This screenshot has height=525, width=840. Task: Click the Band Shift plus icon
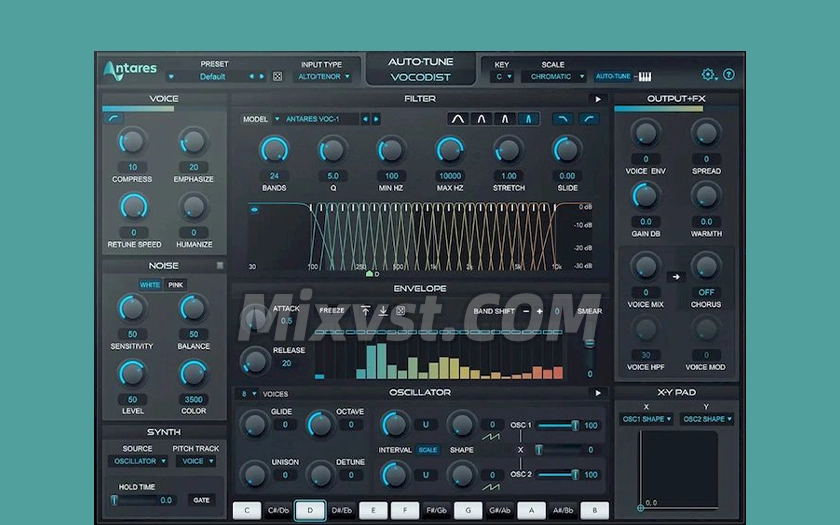(x=540, y=311)
